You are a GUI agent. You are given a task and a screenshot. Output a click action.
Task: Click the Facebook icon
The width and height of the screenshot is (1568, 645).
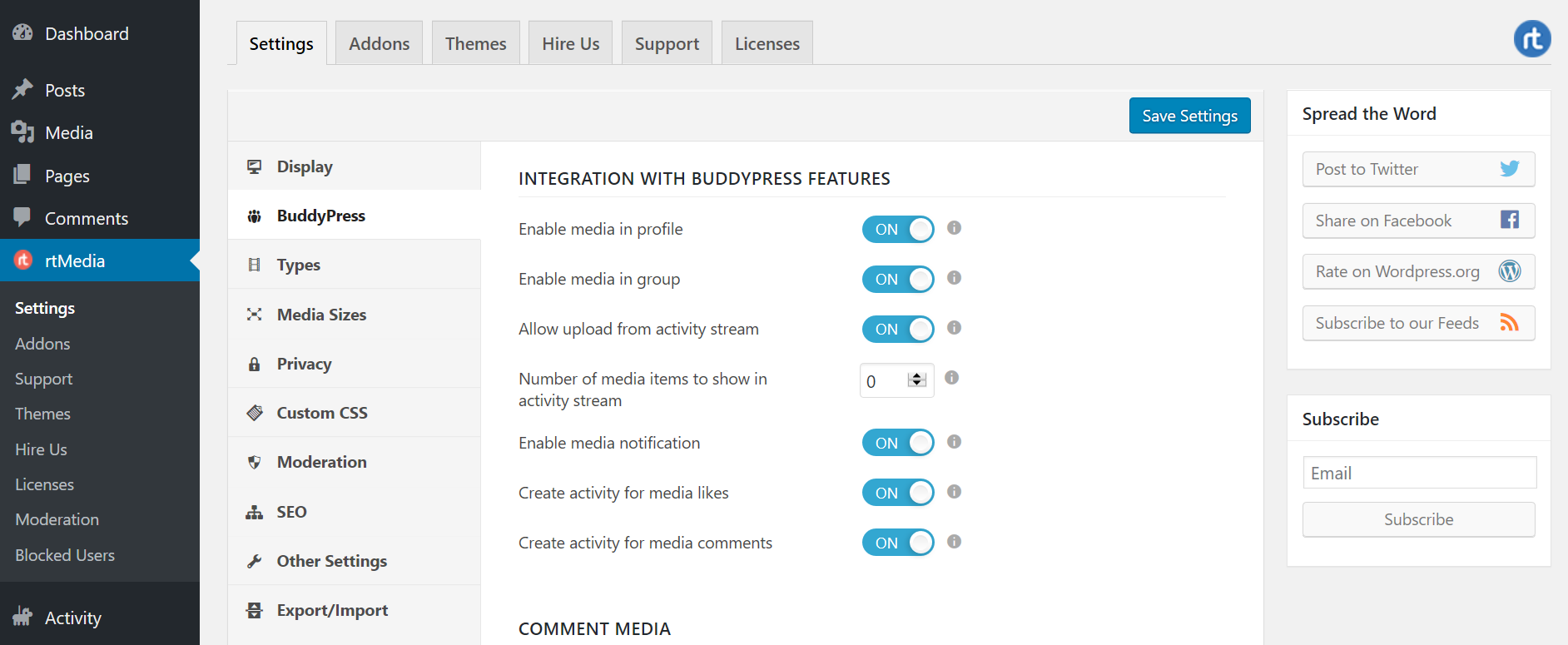tap(1510, 220)
